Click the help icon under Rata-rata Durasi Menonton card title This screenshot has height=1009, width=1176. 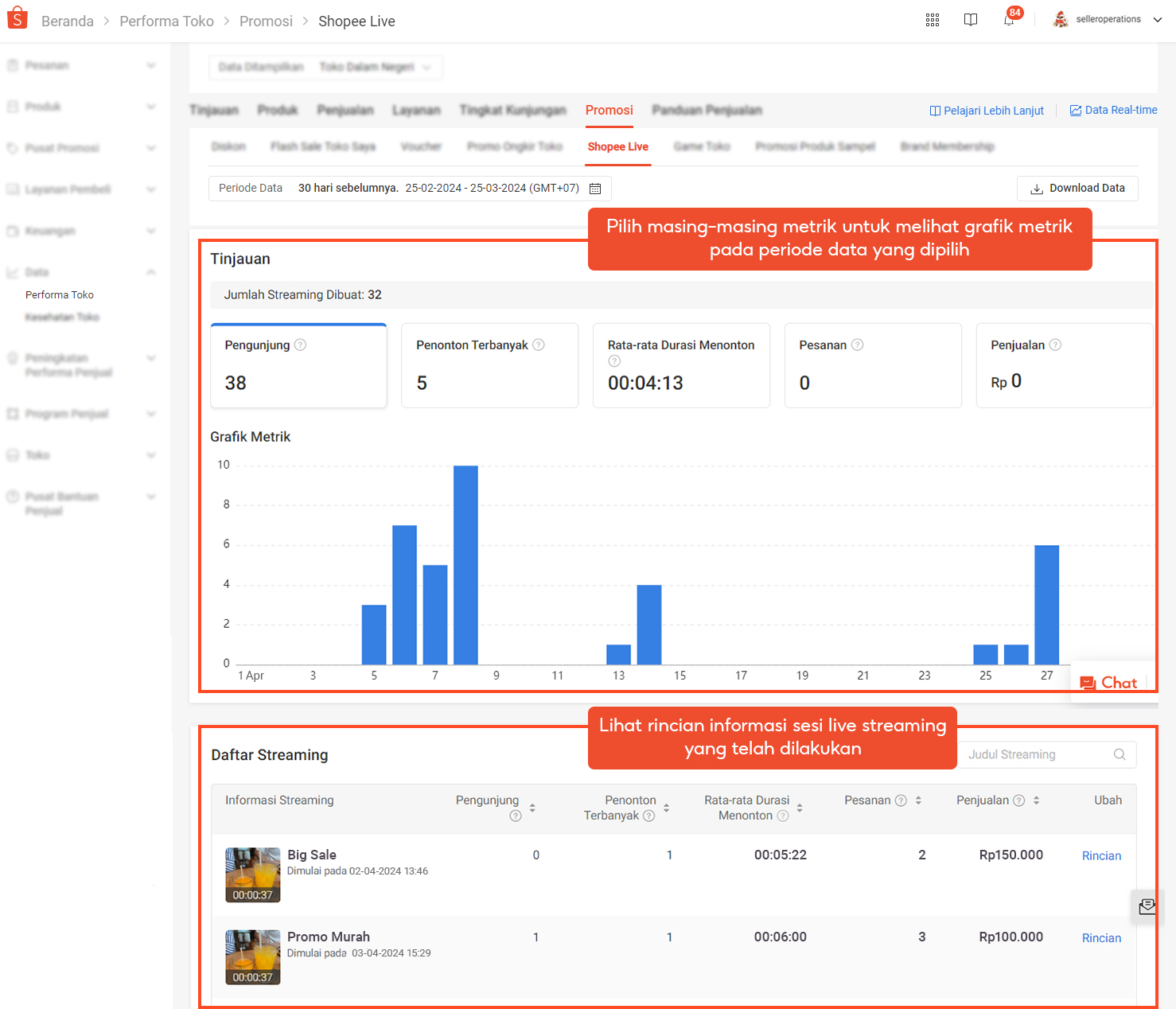[614, 360]
